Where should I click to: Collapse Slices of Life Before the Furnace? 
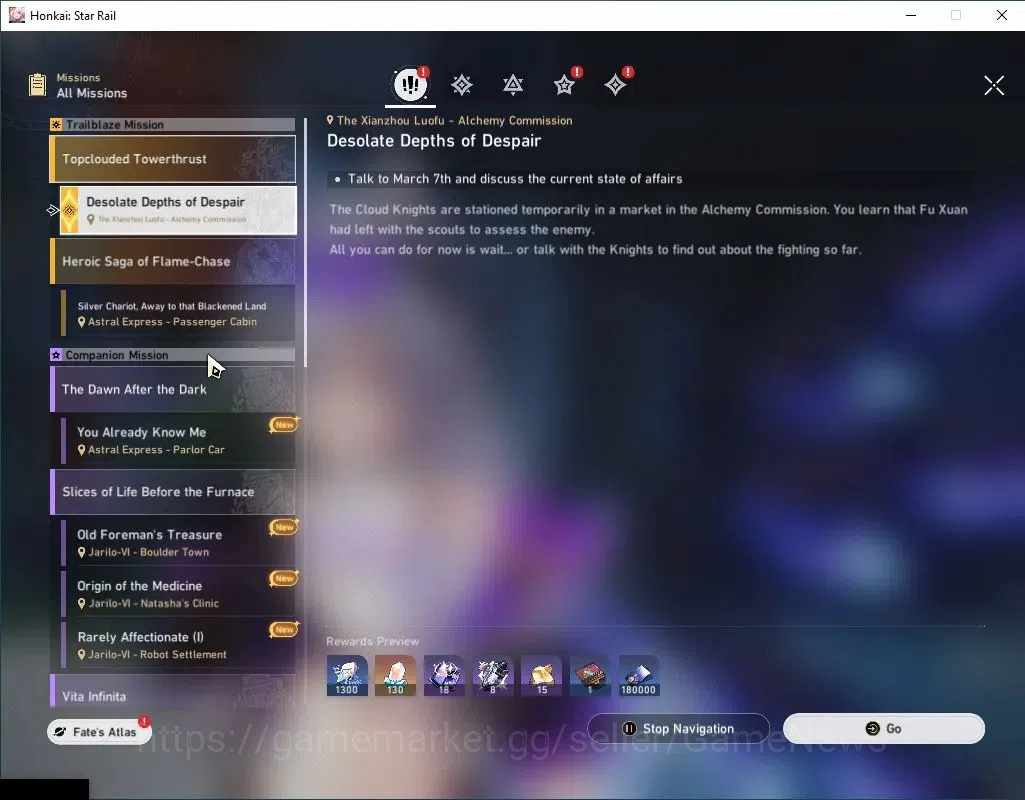pyautogui.click(x=173, y=492)
